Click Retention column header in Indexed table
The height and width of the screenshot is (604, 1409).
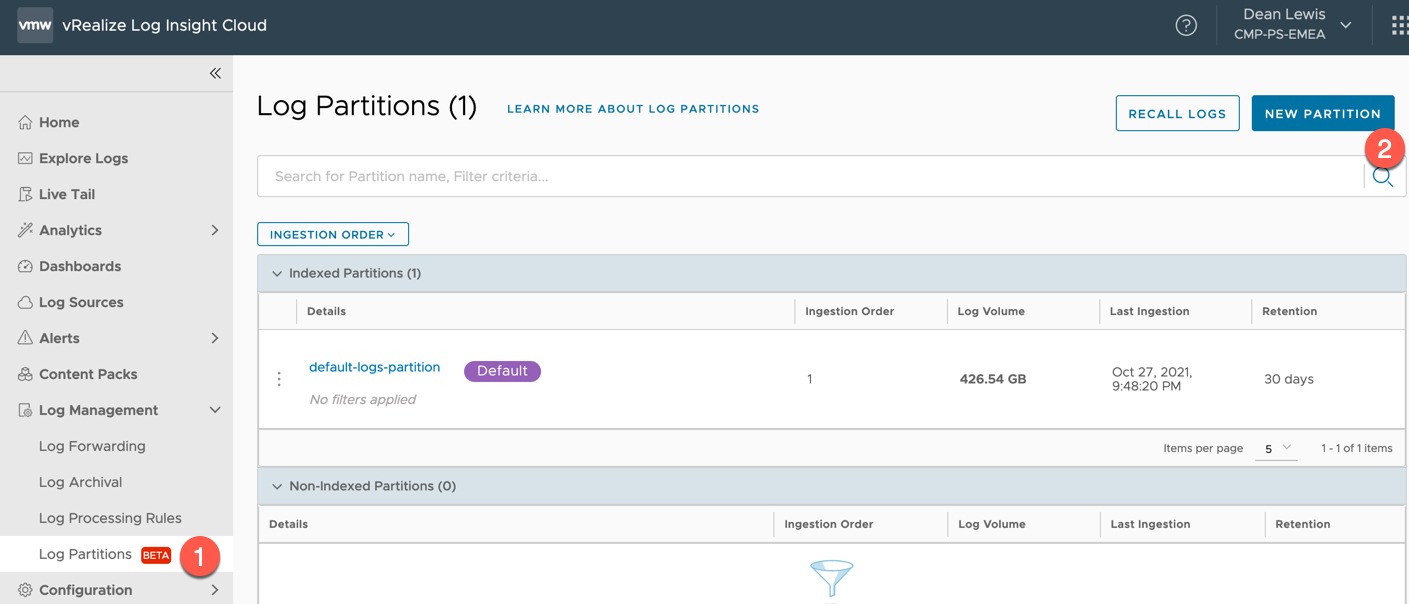pyautogui.click(x=1289, y=311)
